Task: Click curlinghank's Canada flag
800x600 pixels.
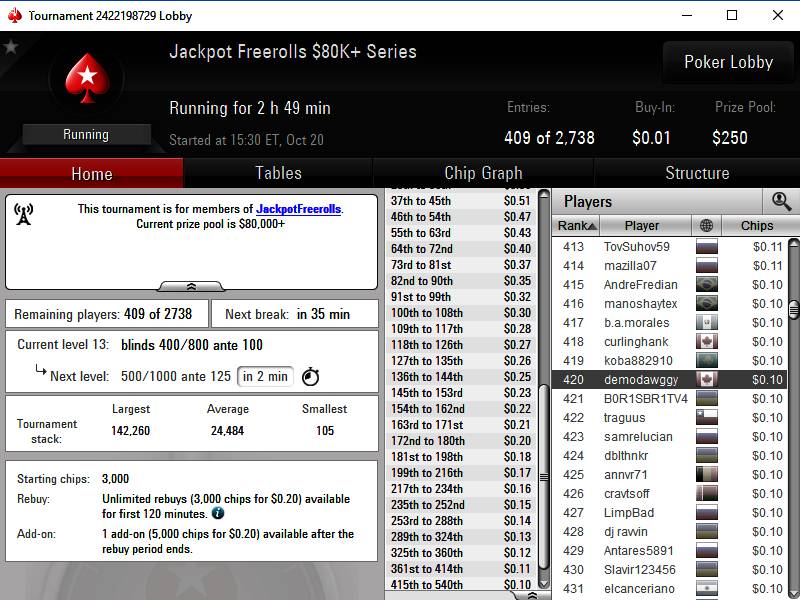Action: (707, 341)
